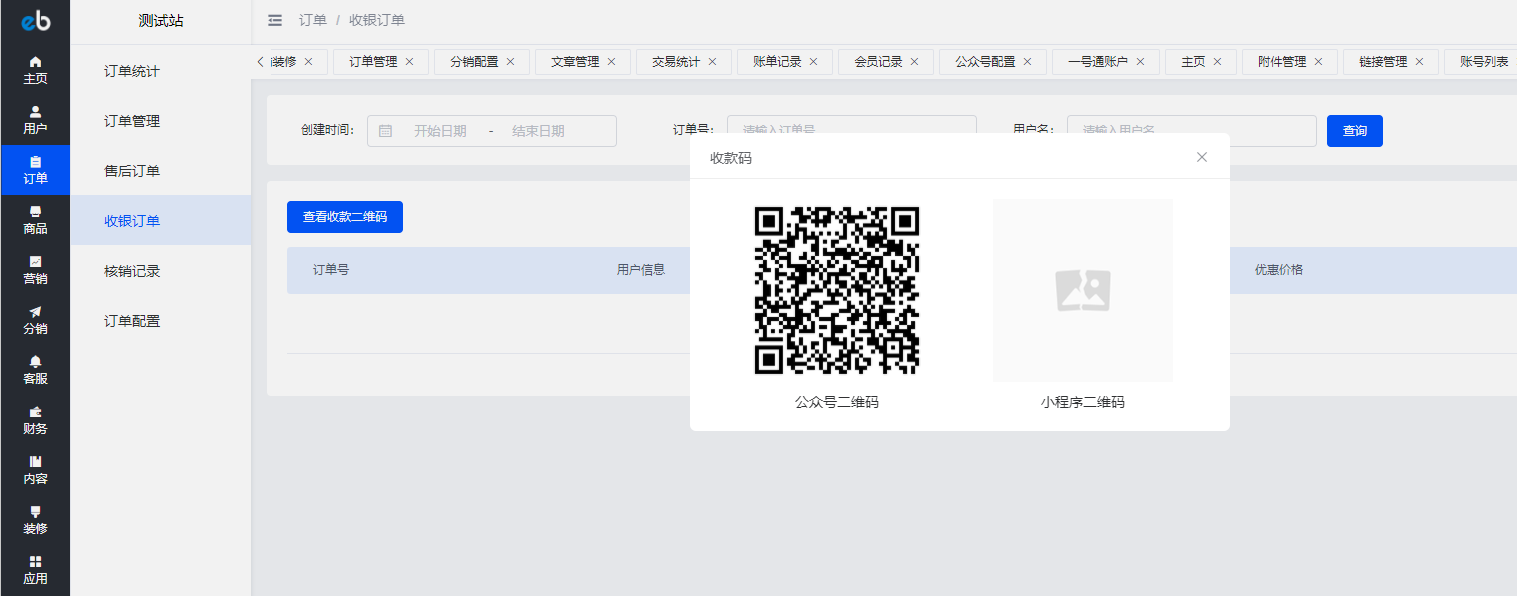Click the 订单 breadcrumb link
1517x596 pixels.
click(312, 20)
